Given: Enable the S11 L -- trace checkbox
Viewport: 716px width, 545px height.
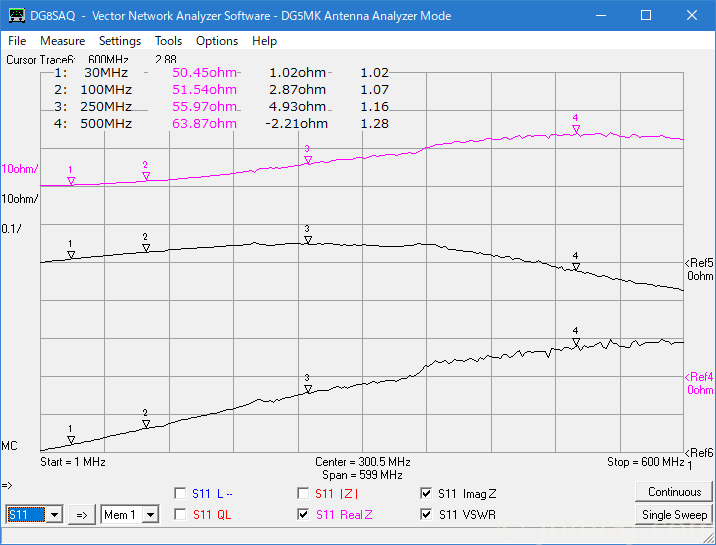Looking at the screenshot, I should tap(180, 493).
